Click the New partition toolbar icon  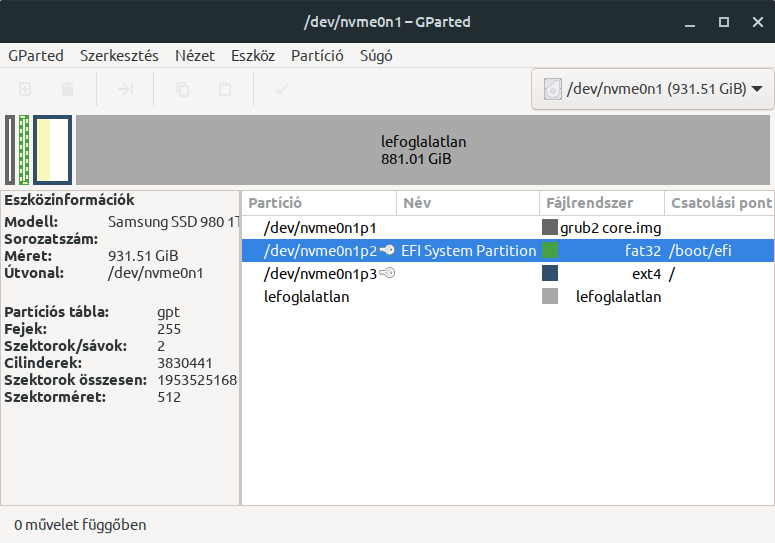coord(25,89)
